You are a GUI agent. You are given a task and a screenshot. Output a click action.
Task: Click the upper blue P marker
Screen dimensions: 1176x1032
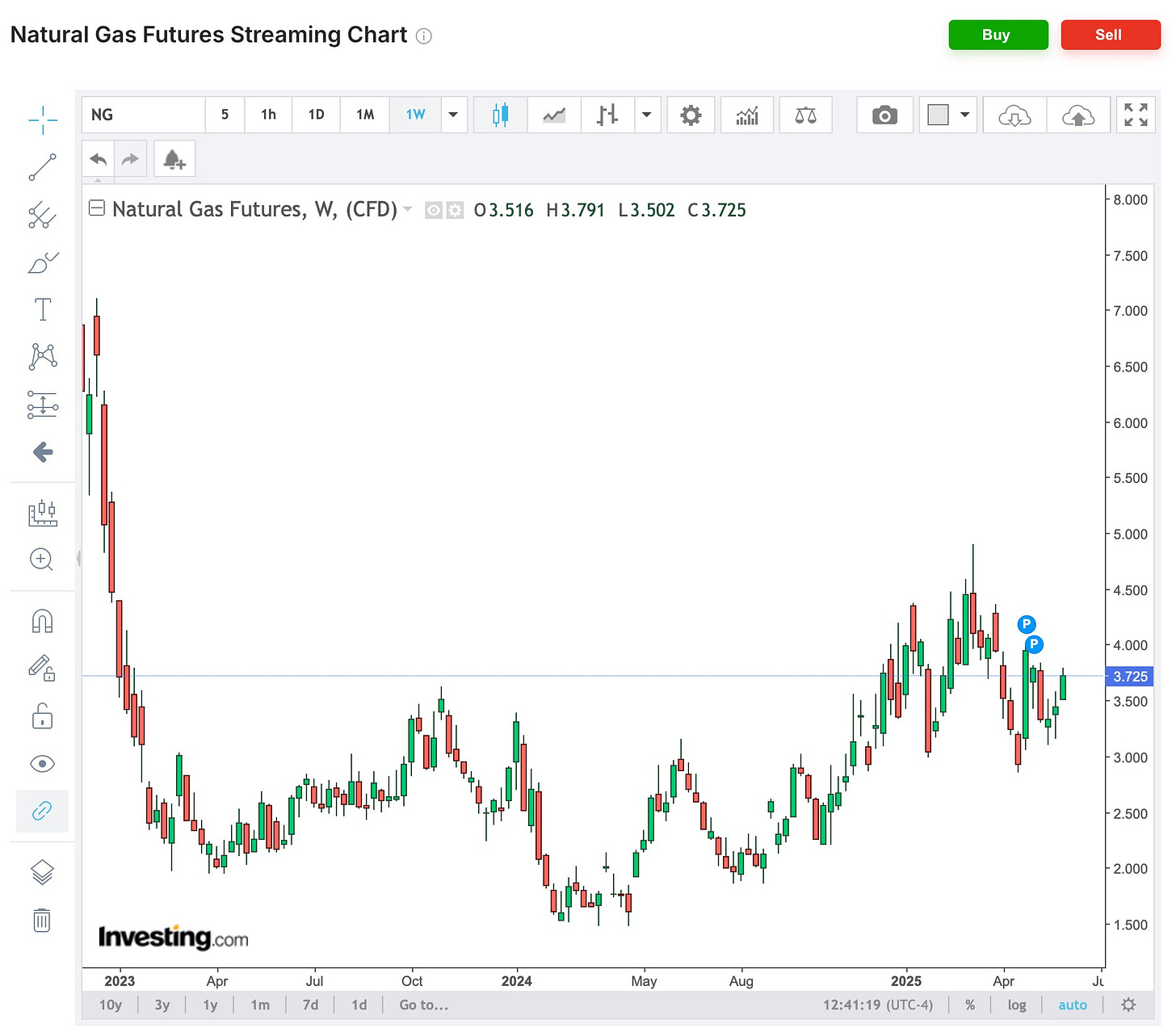[x=1027, y=624]
